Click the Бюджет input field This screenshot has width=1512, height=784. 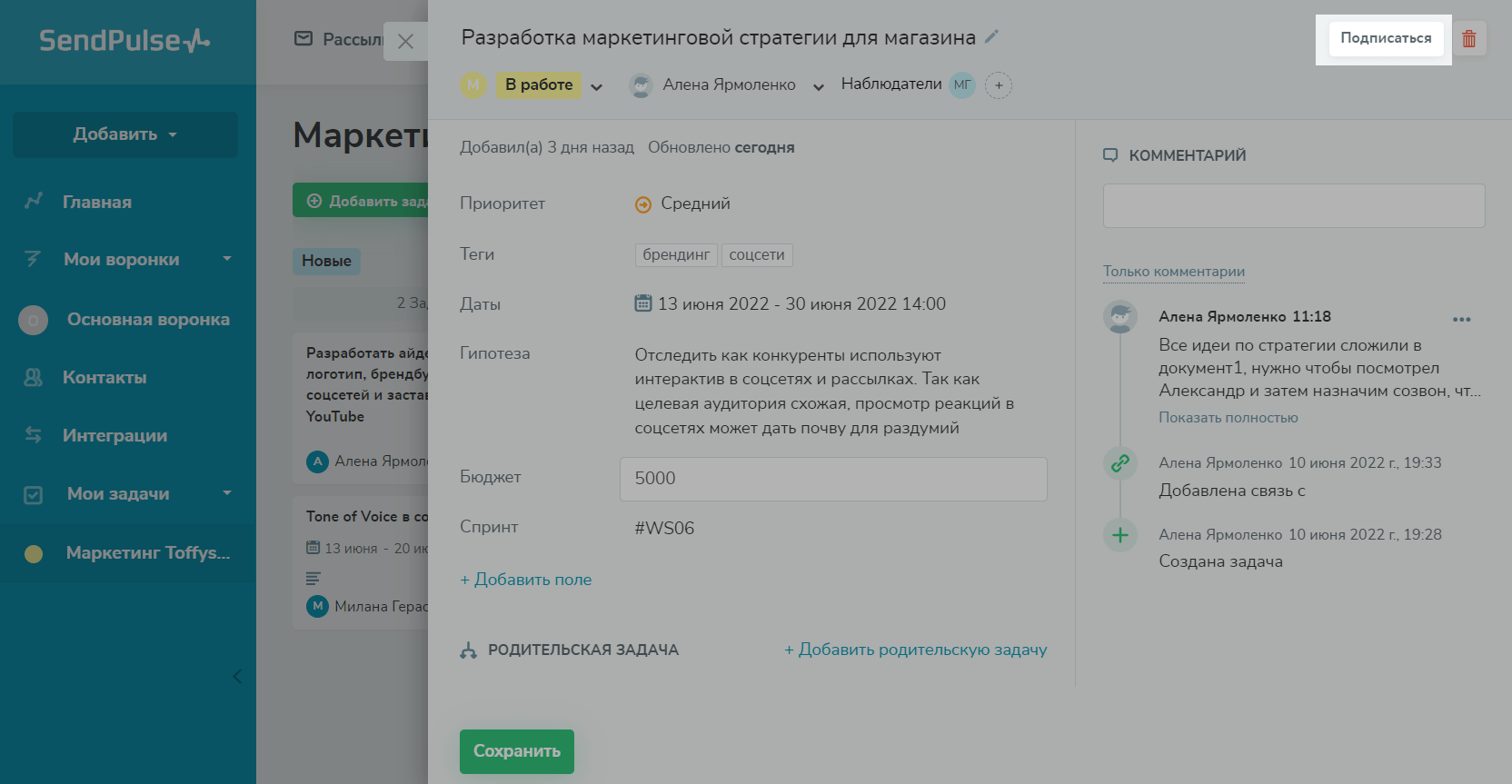click(x=833, y=479)
